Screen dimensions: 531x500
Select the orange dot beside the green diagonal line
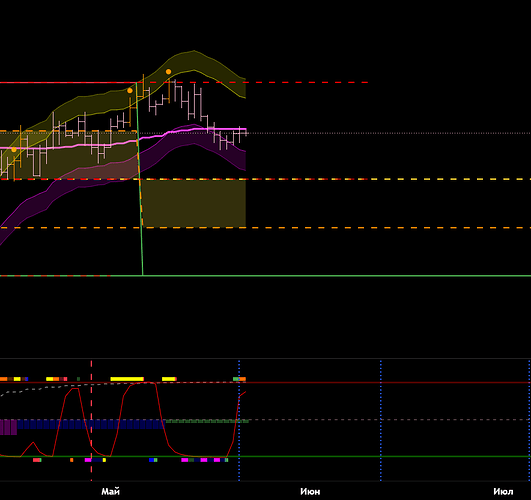pos(130,90)
